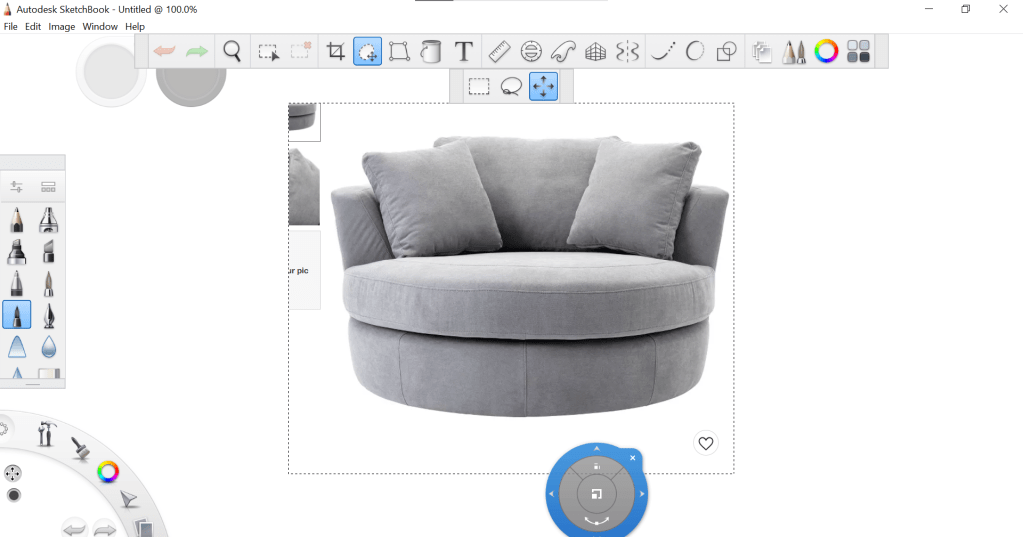The image size is (1023, 537).
Task: Select the Crop tool in the toolbar
Action: (336, 52)
